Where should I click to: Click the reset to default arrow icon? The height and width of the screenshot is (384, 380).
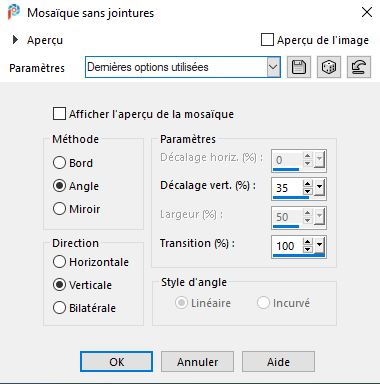pos(359,67)
